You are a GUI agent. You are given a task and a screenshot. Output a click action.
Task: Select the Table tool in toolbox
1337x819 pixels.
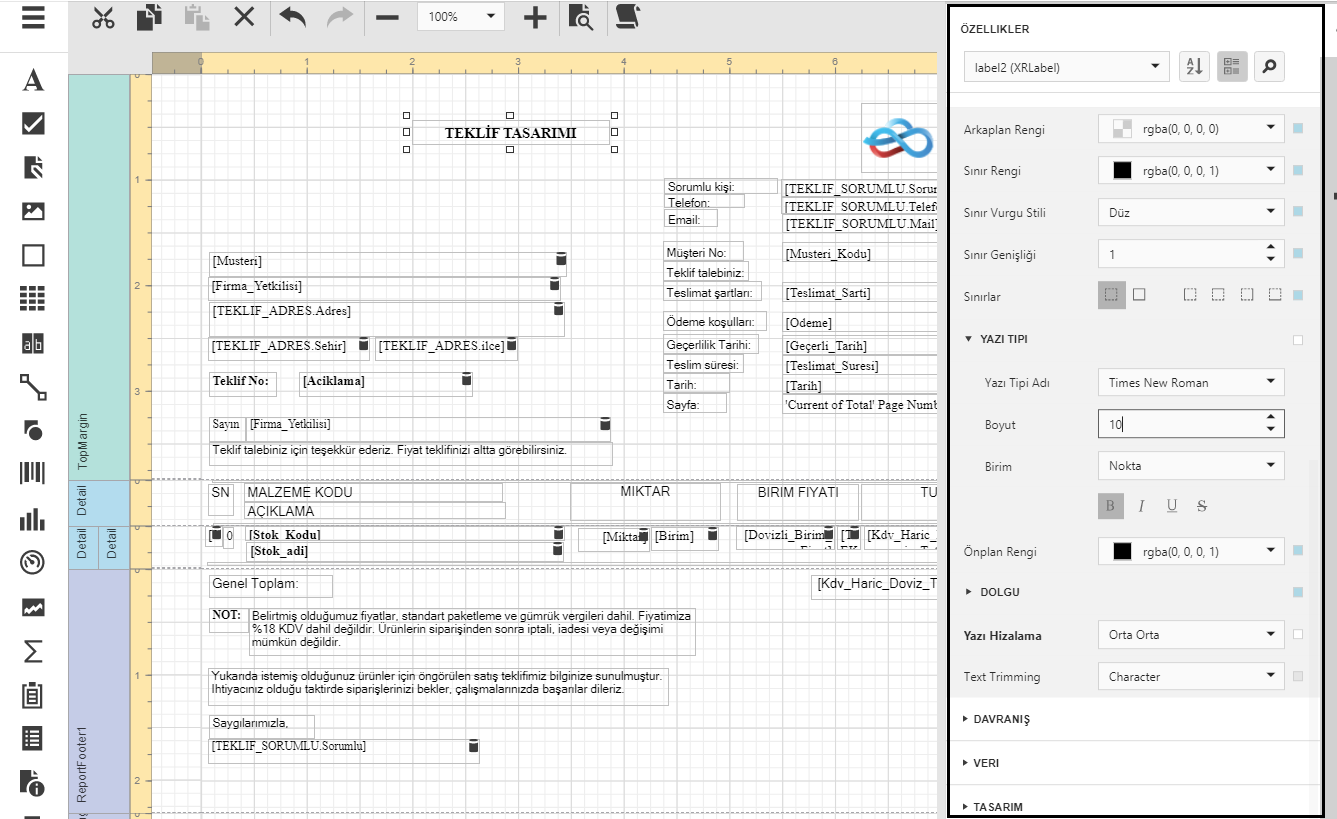(x=33, y=298)
